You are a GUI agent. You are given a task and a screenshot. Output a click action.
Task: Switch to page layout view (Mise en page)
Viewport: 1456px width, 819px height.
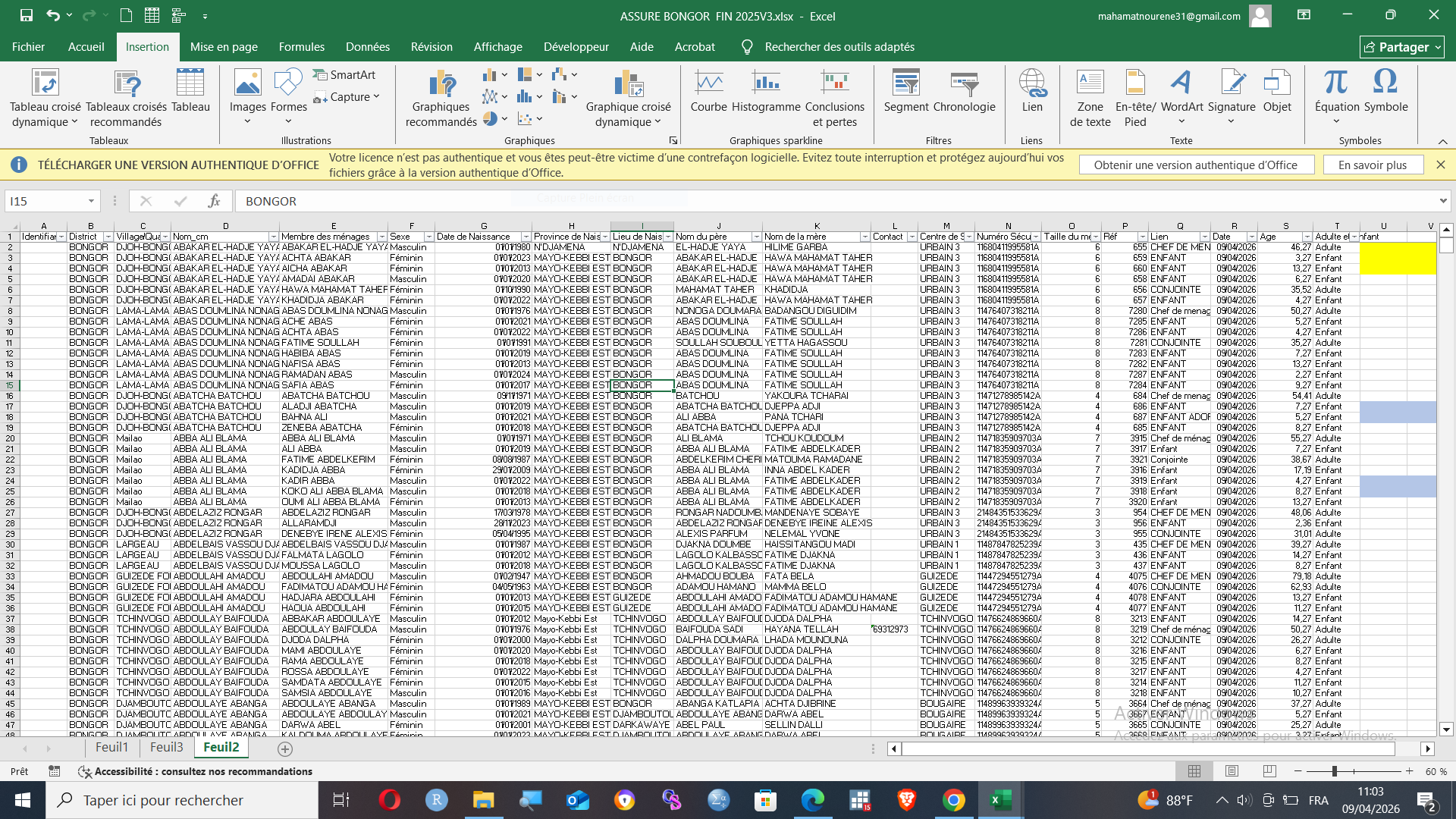pos(1232,771)
